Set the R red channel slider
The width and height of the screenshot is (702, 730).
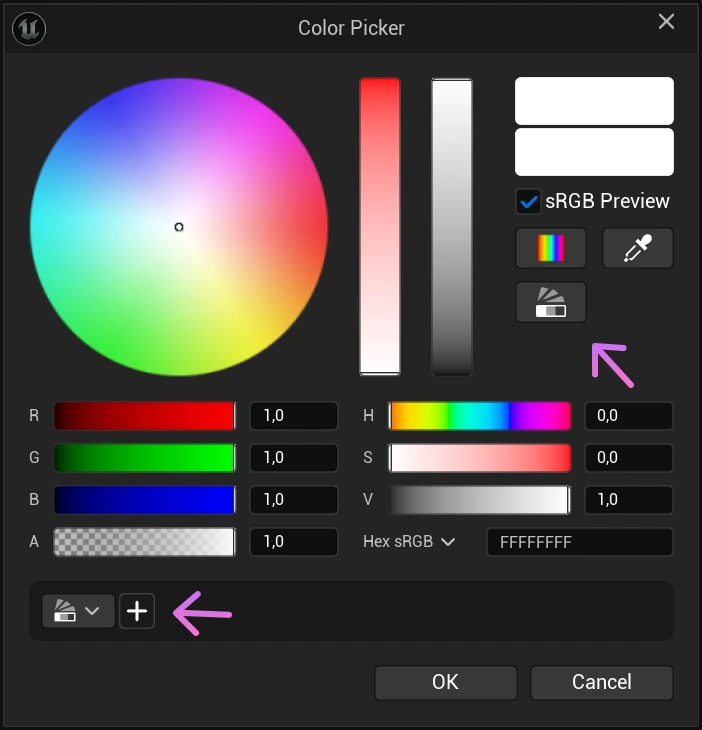click(x=145, y=416)
